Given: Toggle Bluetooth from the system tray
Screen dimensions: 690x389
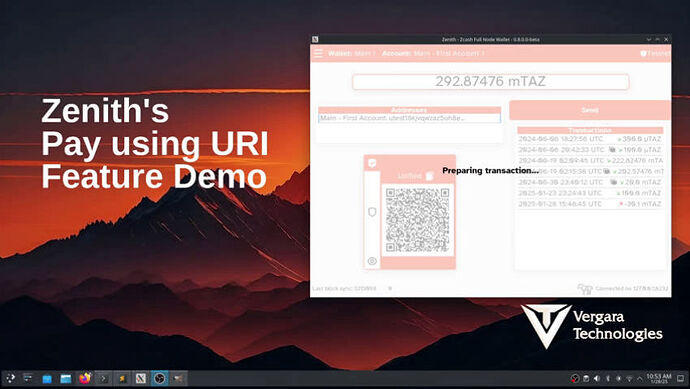Looking at the screenshot, I should click(x=608, y=378).
